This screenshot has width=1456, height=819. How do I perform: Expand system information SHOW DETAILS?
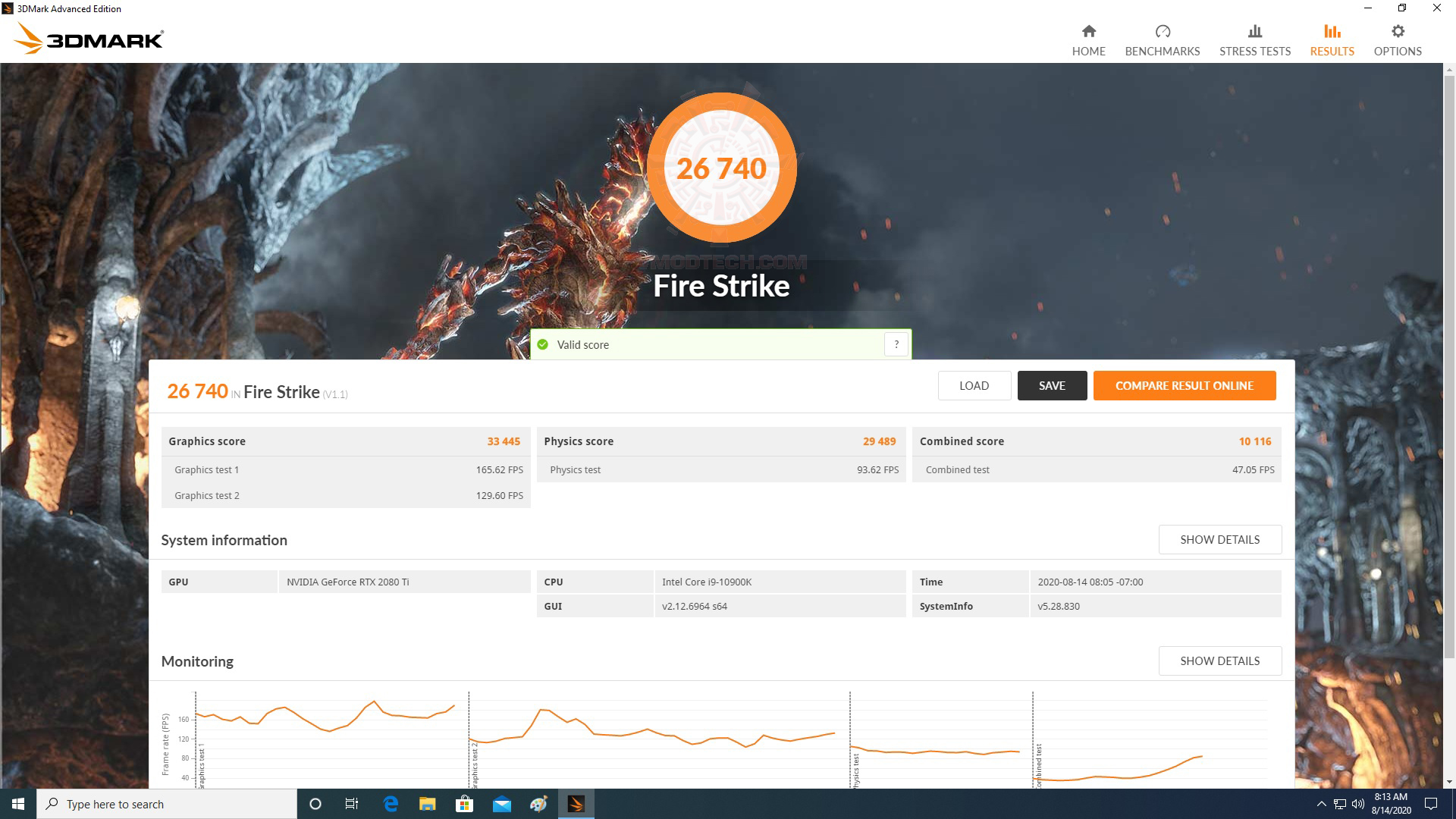[x=1219, y=539]
